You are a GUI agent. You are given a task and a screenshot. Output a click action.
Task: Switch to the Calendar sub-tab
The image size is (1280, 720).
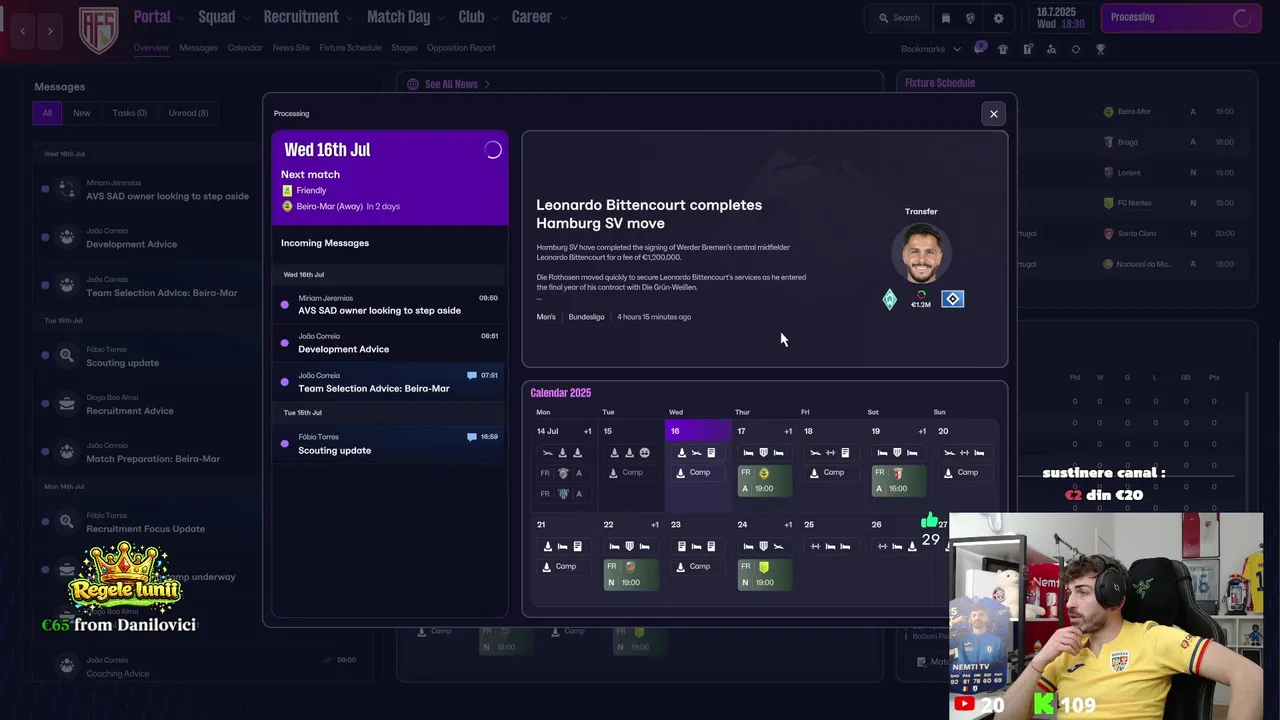(x=245, y=48)
